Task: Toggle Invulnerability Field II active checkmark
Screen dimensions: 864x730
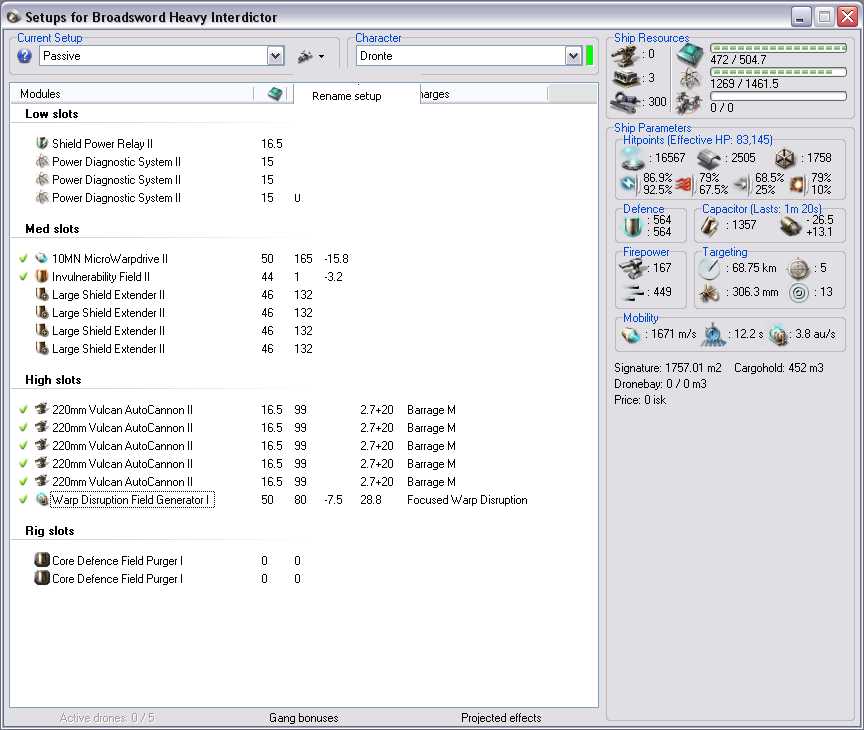Action: [23, 277]
